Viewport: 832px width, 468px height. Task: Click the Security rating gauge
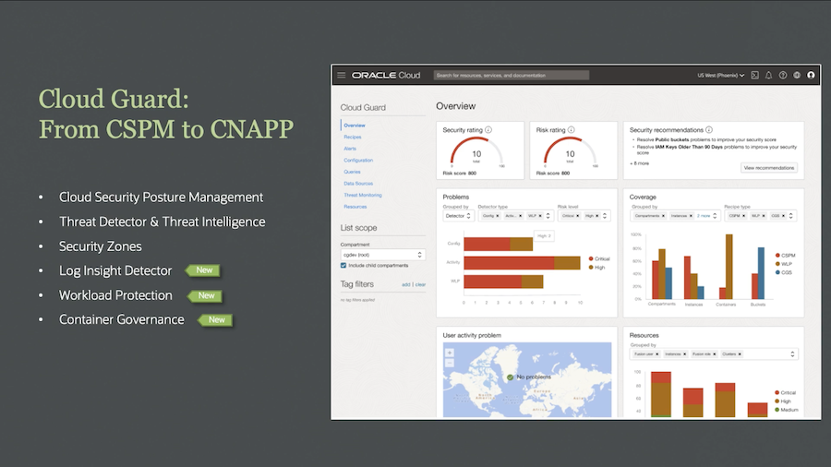tap(476, 152)
